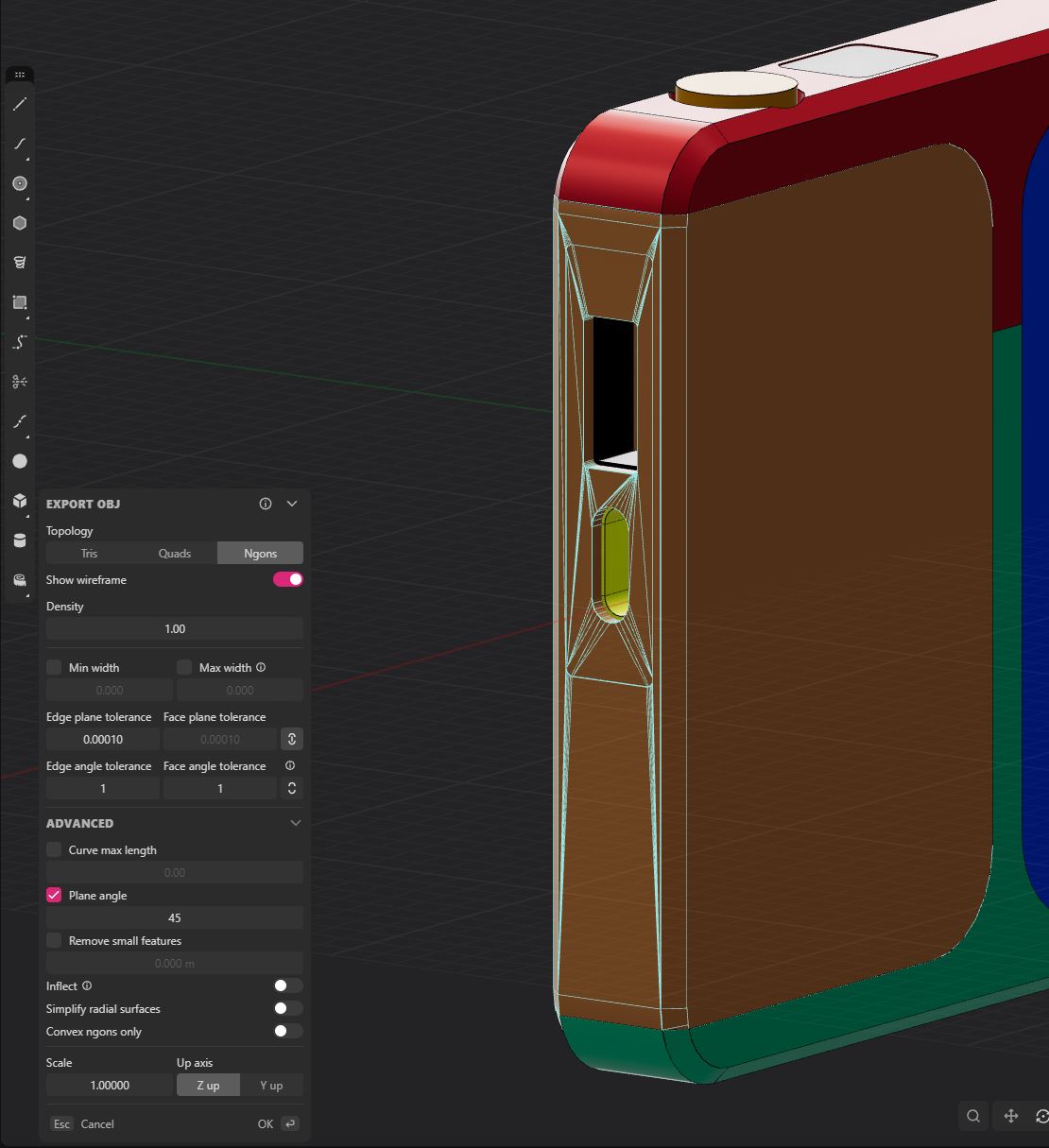The image size is (1049, 1148).
Task: Check the Max width checkbox
Action: [x=184, y=667]
